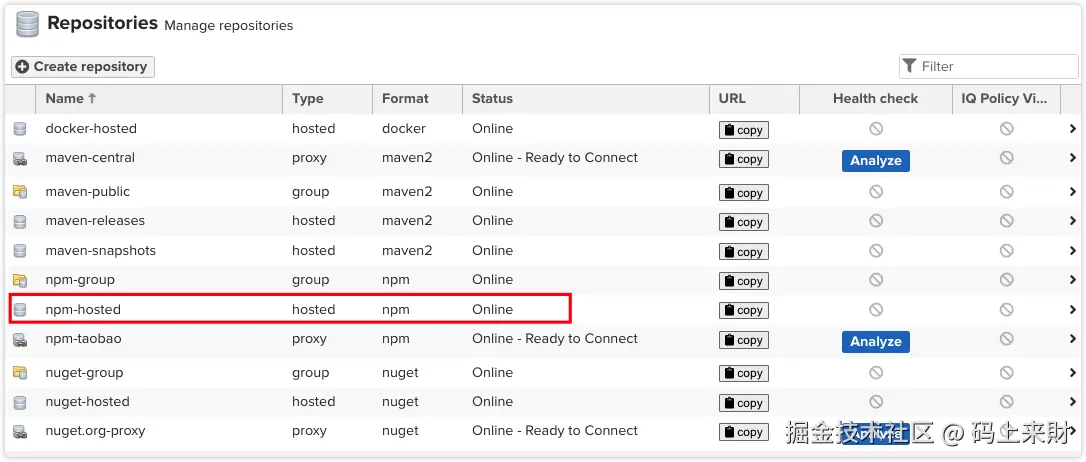Screen dimensions: 1086x462
Task: Click maven-releases IQ policy disabled icon
Action: point(1006,221)
